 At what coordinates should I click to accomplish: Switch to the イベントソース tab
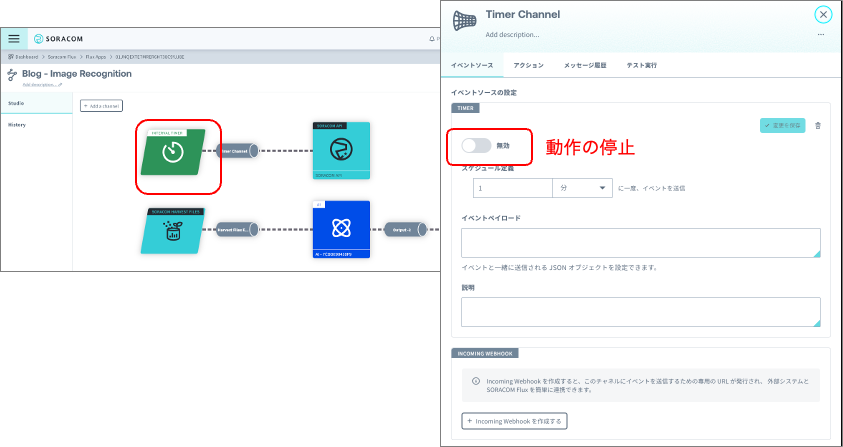[471, 66]
